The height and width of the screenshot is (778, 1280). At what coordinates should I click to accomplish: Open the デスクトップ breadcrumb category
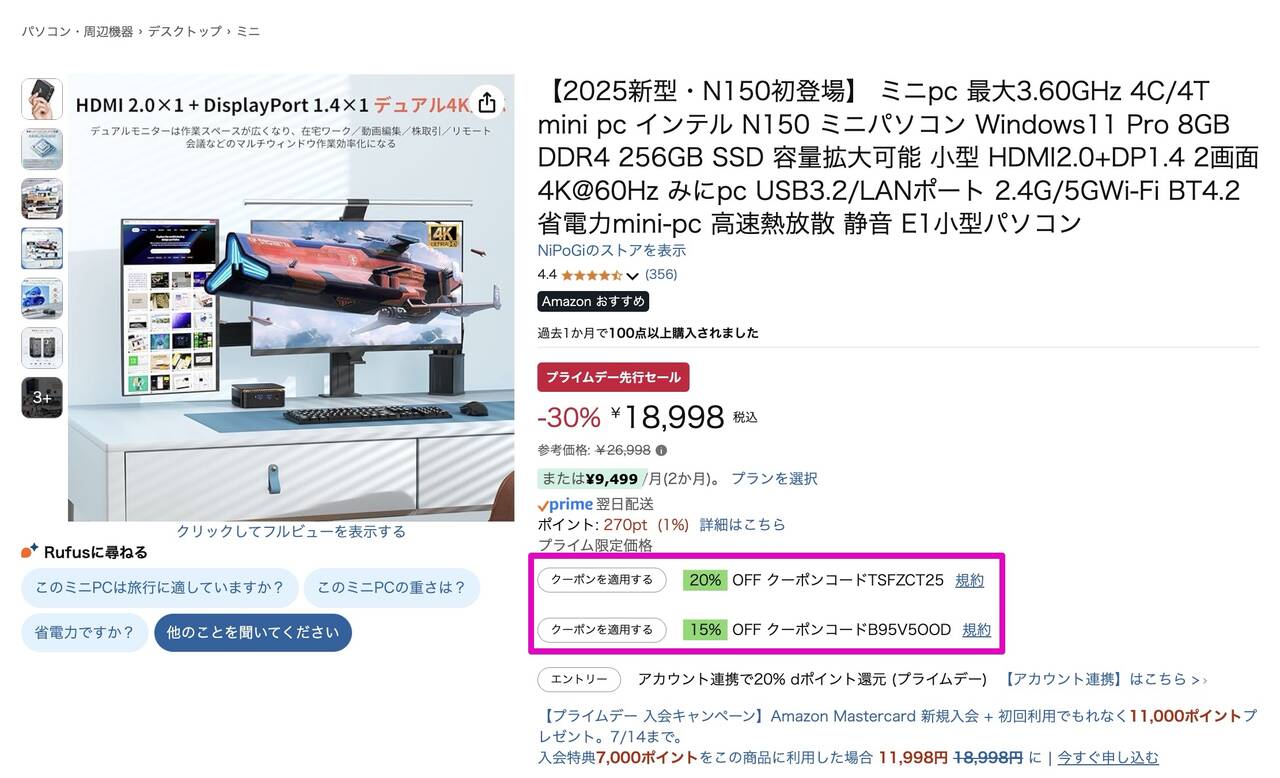coord(185,32)
